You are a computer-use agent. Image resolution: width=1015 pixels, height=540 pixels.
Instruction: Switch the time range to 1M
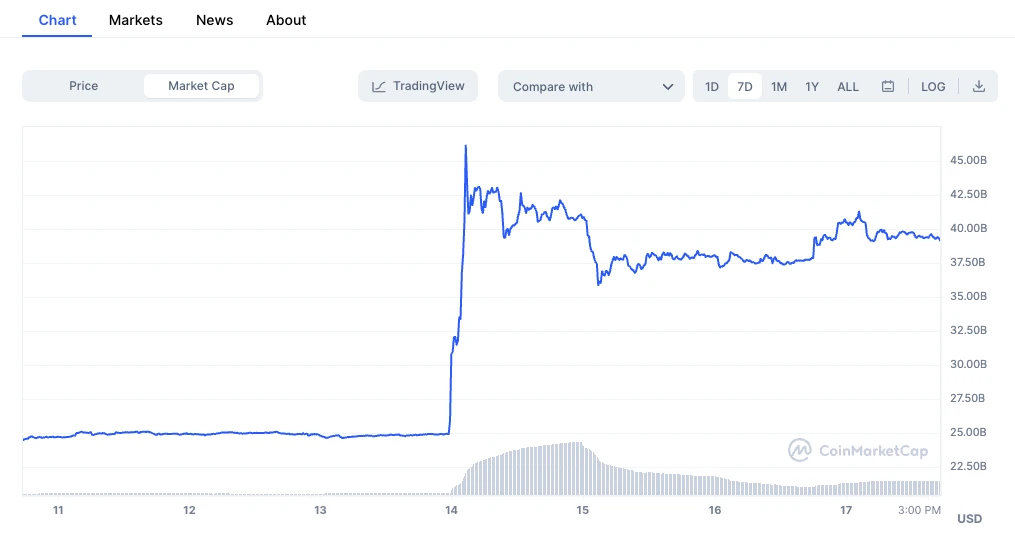[779, 87]
